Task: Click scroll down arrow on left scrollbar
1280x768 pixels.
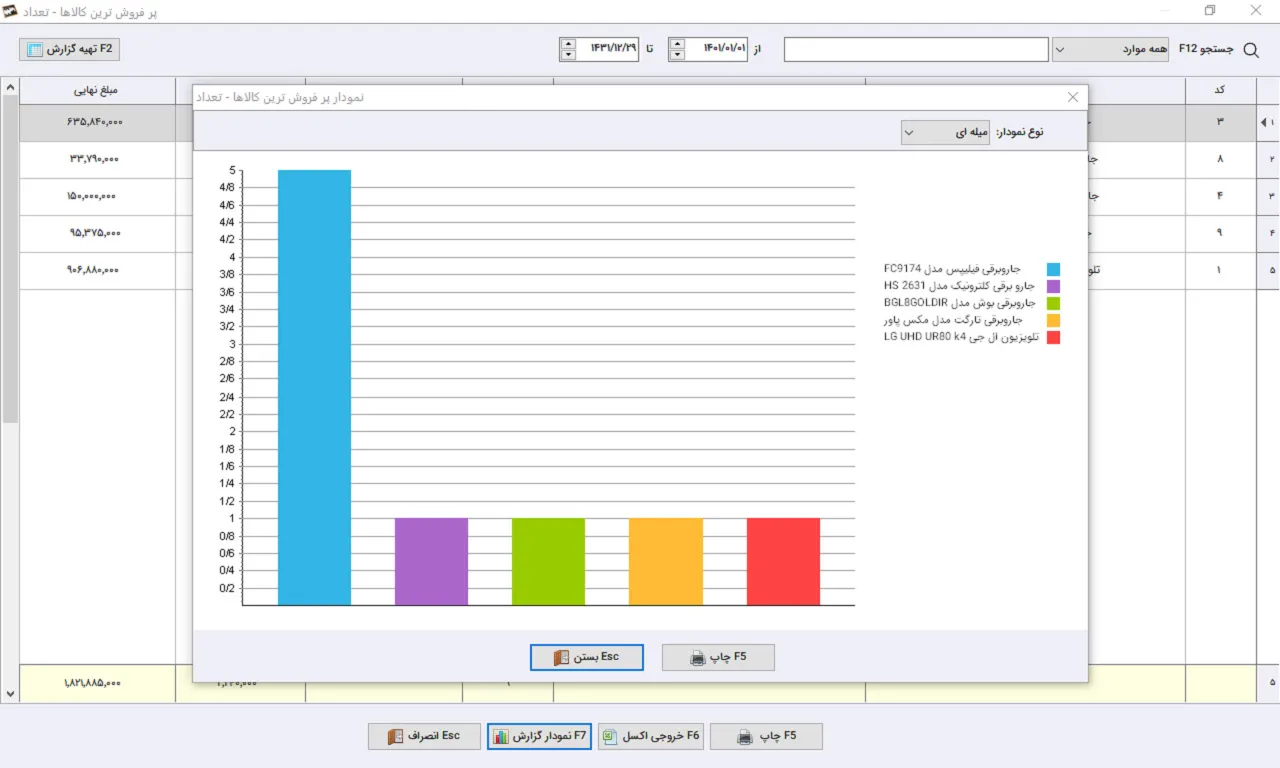Action: pyautogui.click(x=10, y=693)
